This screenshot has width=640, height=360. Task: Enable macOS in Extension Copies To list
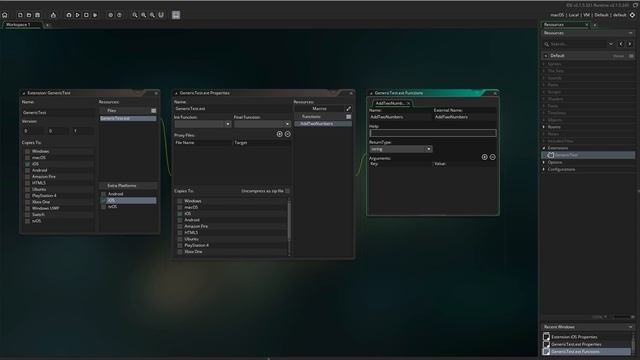pyautogui.click(x=28, y=158)
